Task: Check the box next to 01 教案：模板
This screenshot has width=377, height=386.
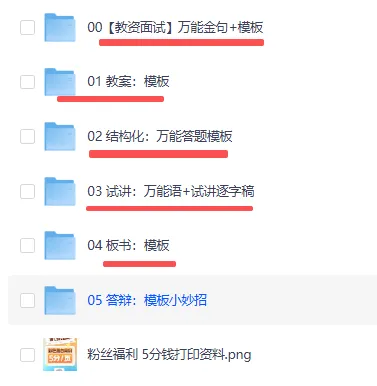Action: point(27,82)
